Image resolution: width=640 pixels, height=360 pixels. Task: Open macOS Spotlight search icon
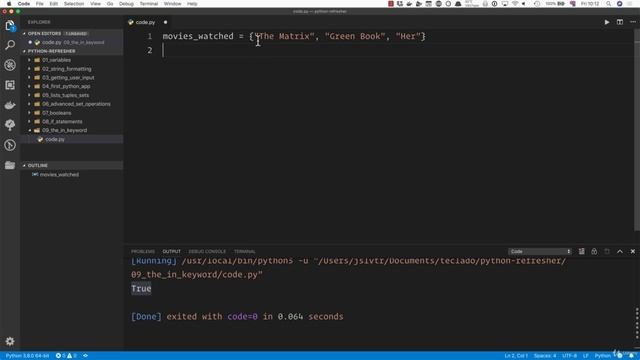608,4
